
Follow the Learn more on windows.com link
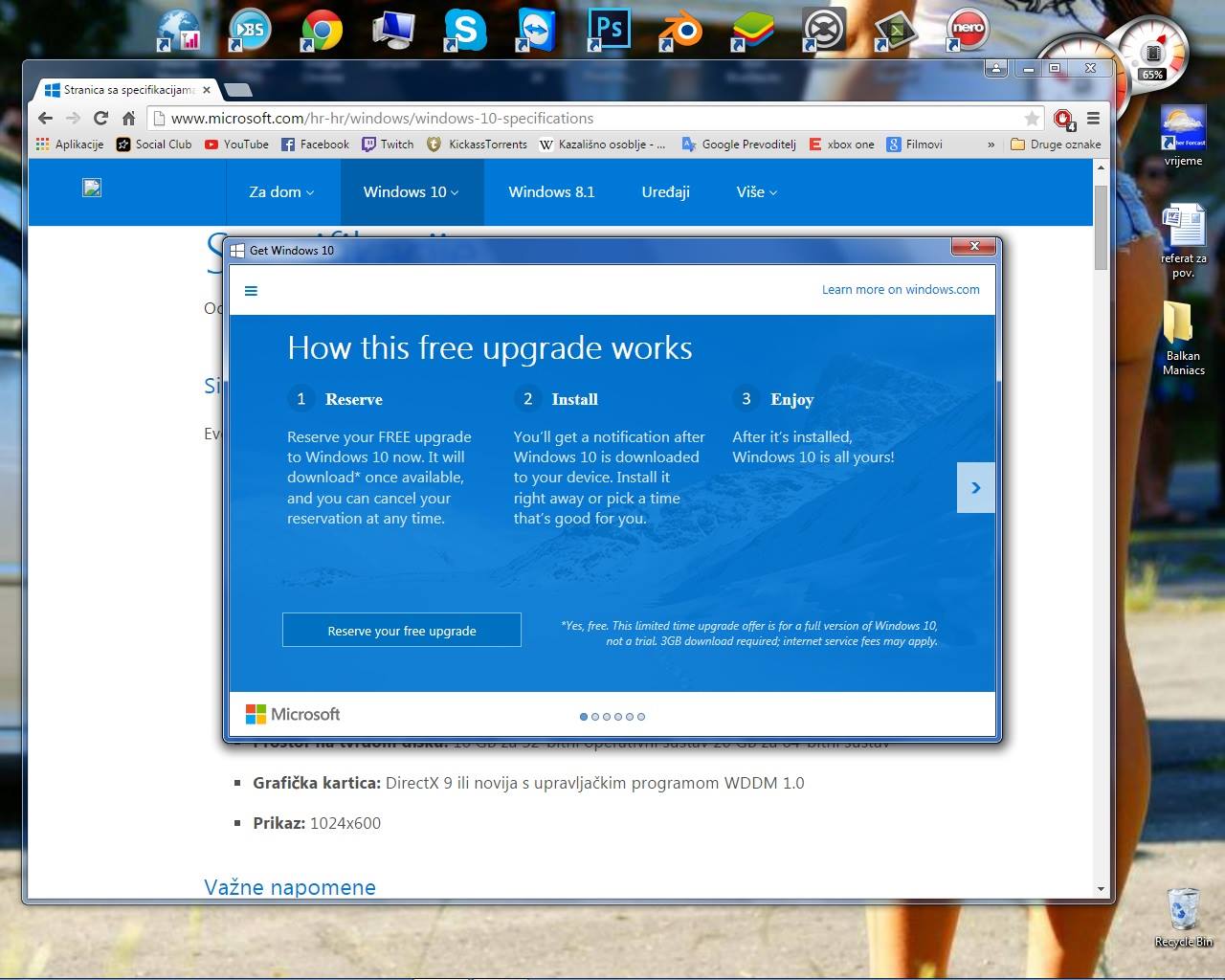coord(901,290)
